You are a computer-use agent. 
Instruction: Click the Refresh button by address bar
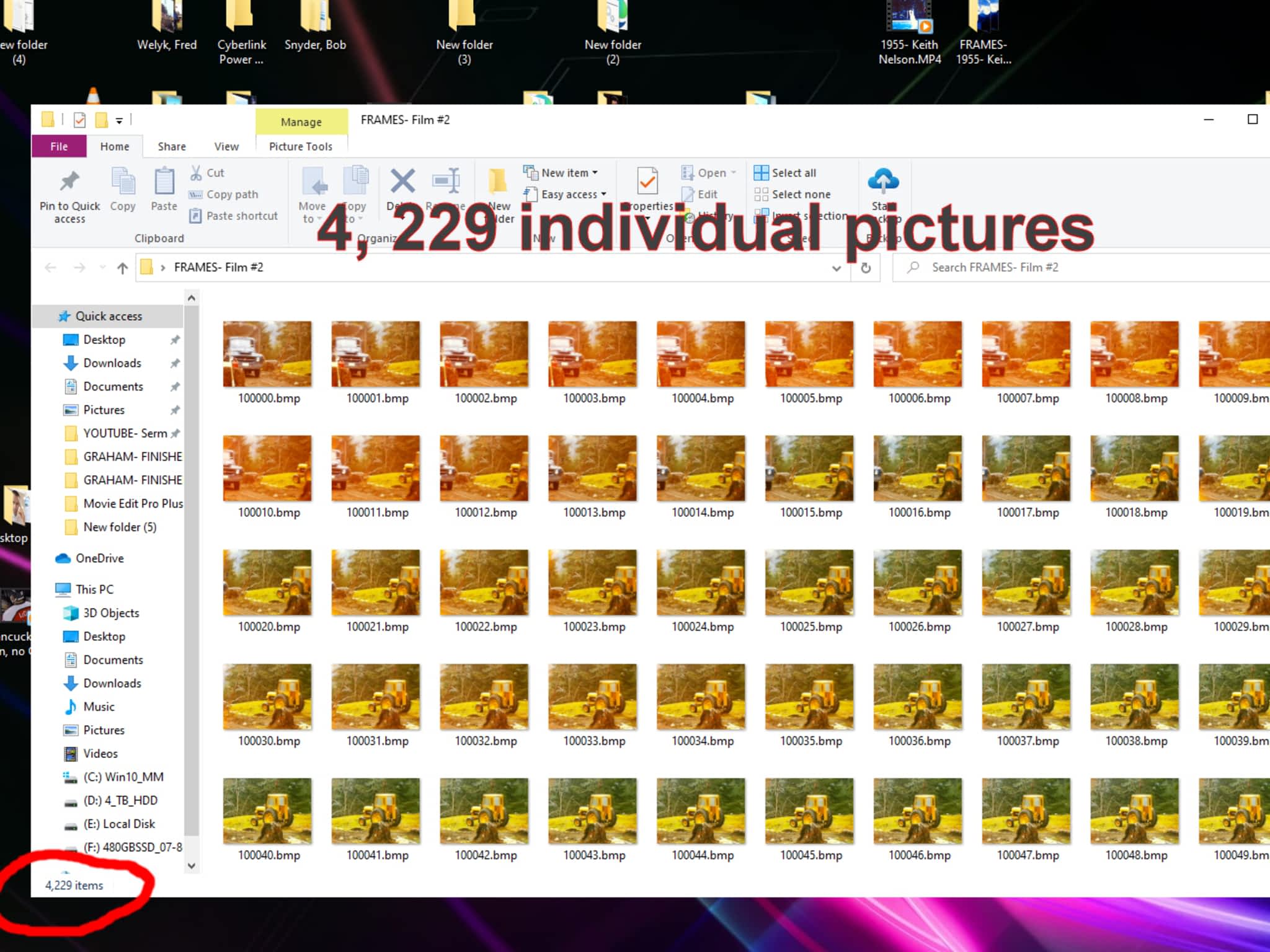tap(866, 268)
